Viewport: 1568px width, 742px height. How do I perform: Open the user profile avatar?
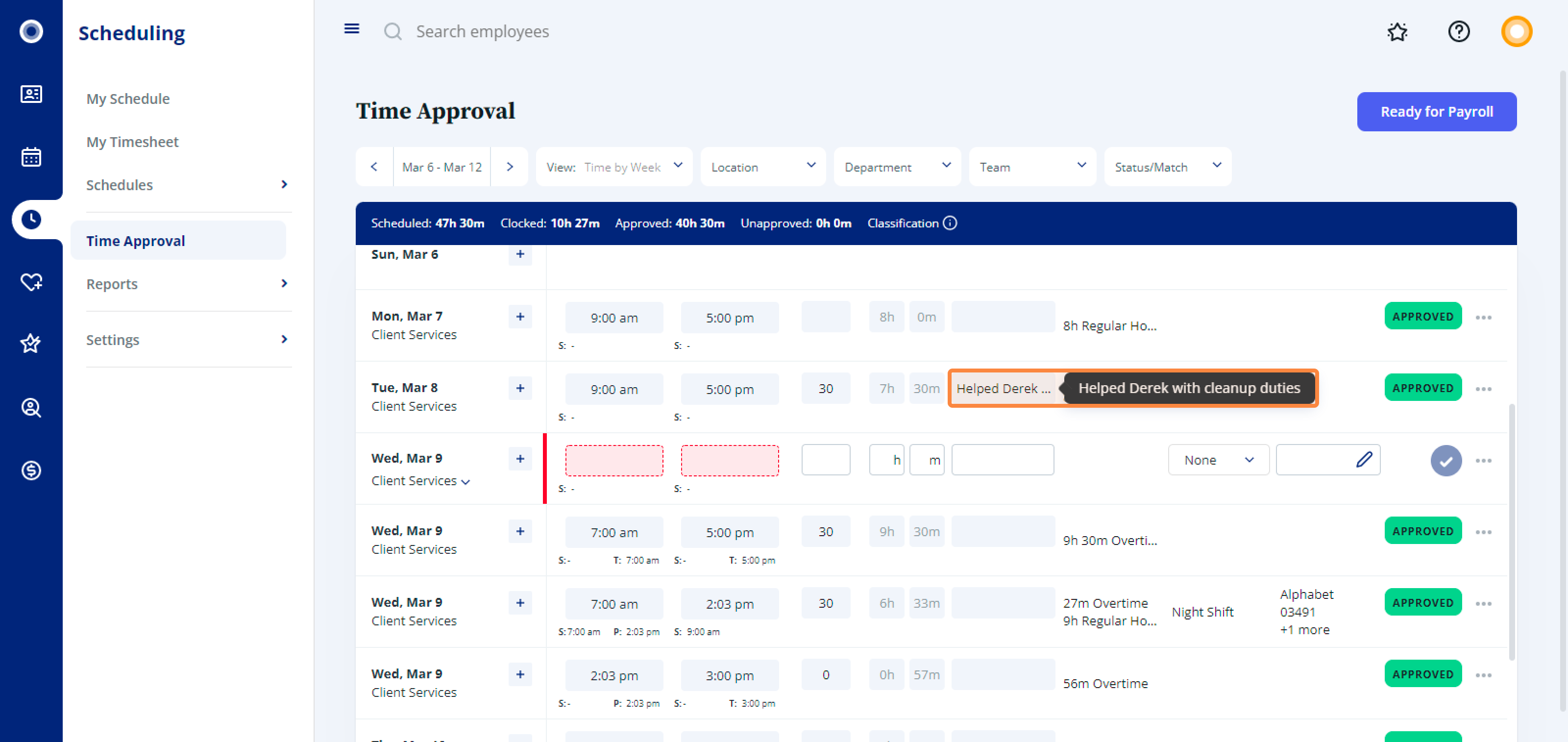tap(1516, 32)
